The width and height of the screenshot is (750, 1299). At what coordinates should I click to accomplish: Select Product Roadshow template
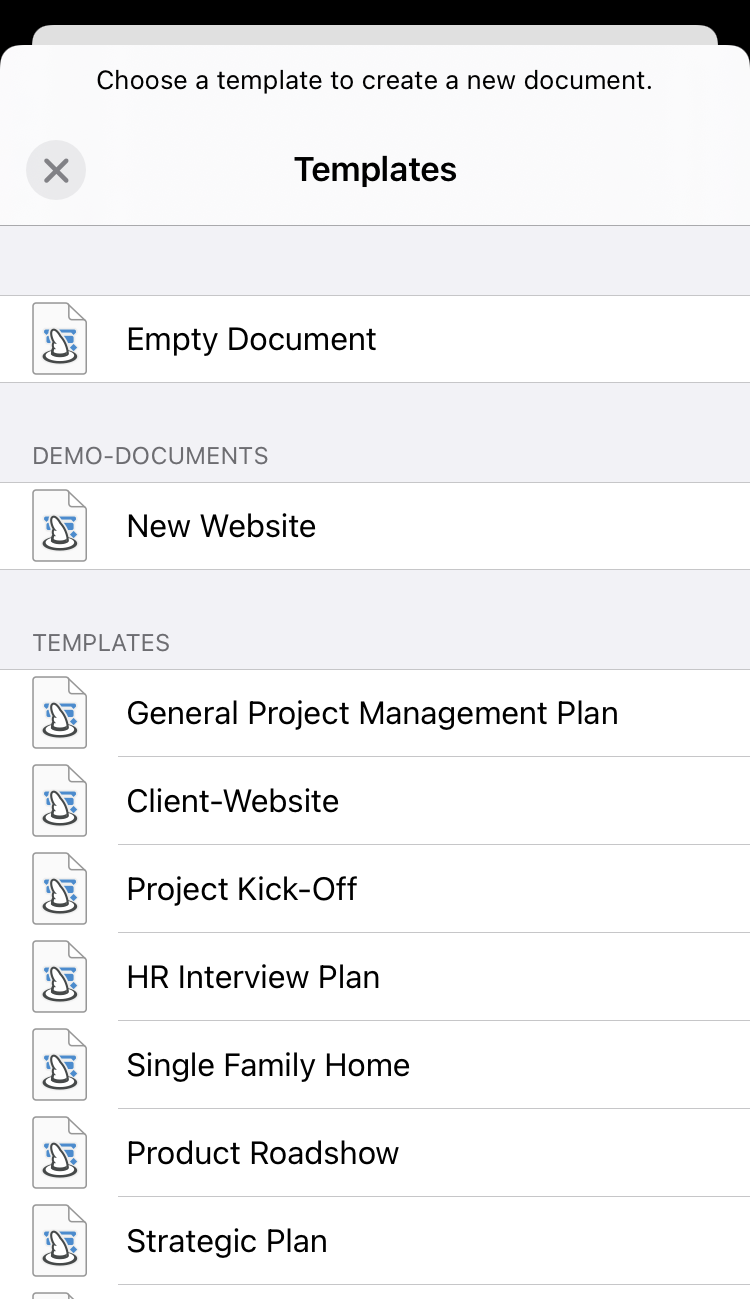pos(262,1153)
